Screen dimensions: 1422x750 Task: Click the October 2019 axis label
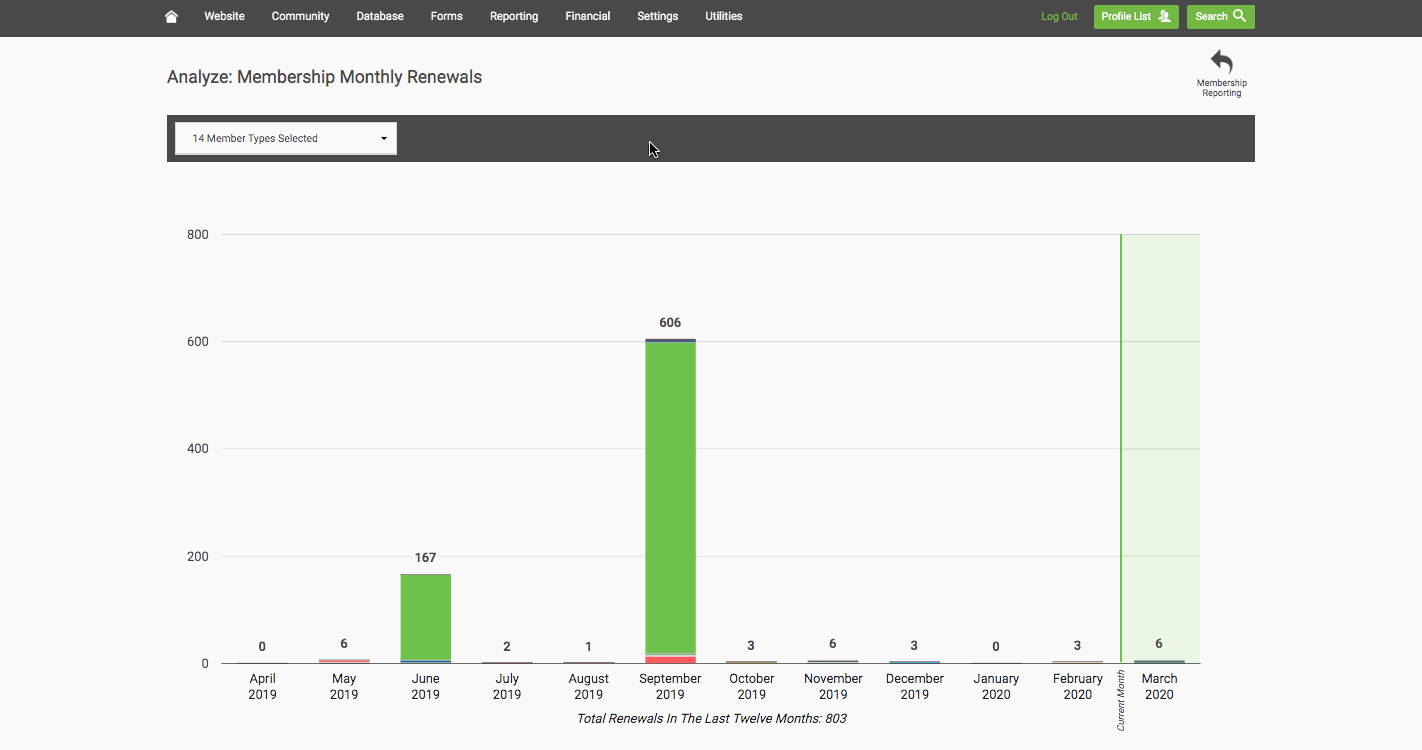click(x=751, y=687)
